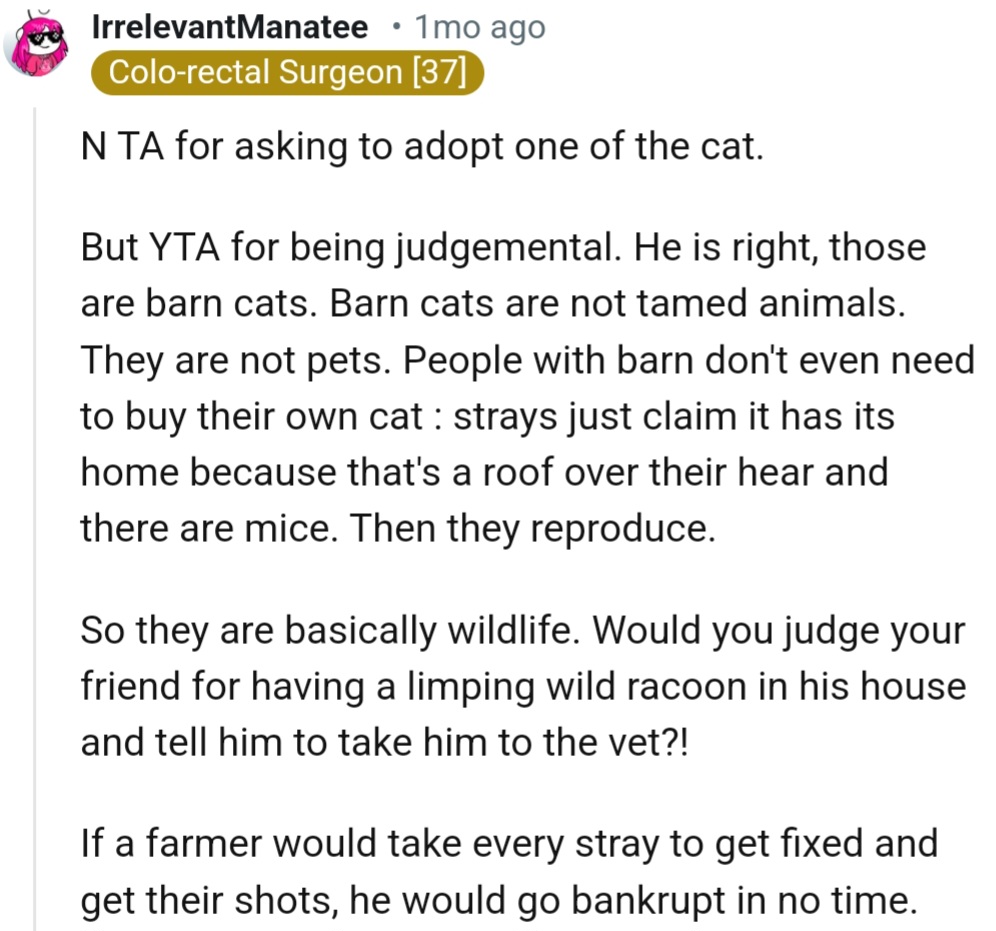996x931 pixels.
Task: Open the IrrelevantManatee username profile link
Action: tap(230, 27)
